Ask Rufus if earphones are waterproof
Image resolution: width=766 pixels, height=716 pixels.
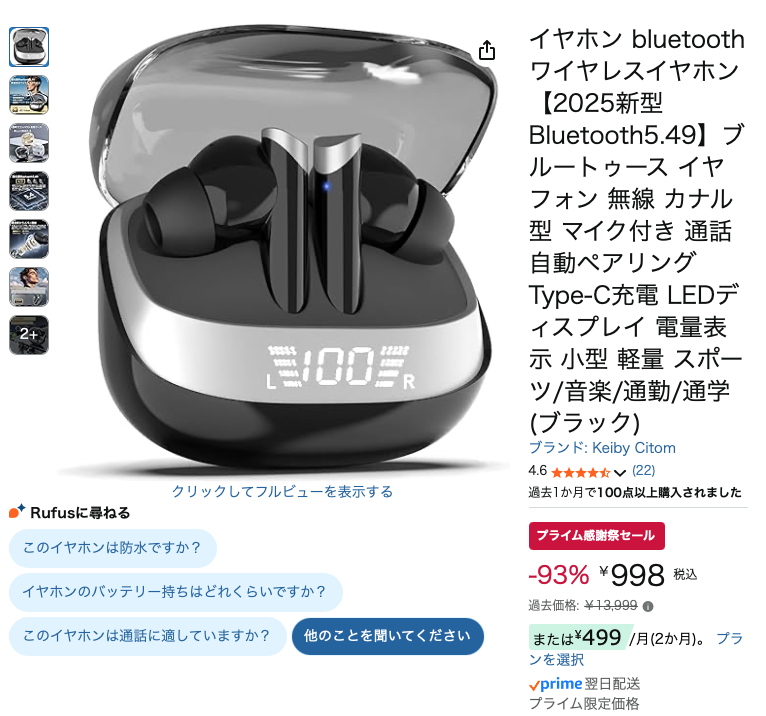pos(113,548)
